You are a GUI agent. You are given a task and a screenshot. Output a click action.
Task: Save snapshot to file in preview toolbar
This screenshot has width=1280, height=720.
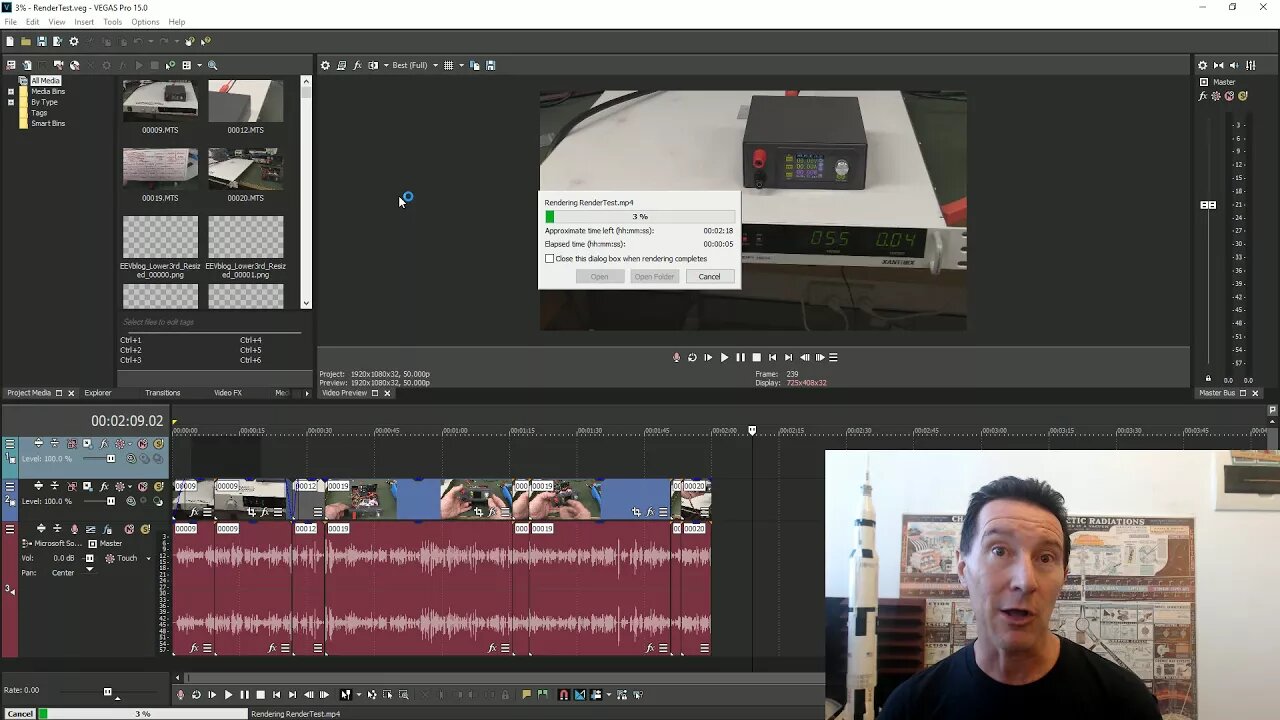click(490, 65)
